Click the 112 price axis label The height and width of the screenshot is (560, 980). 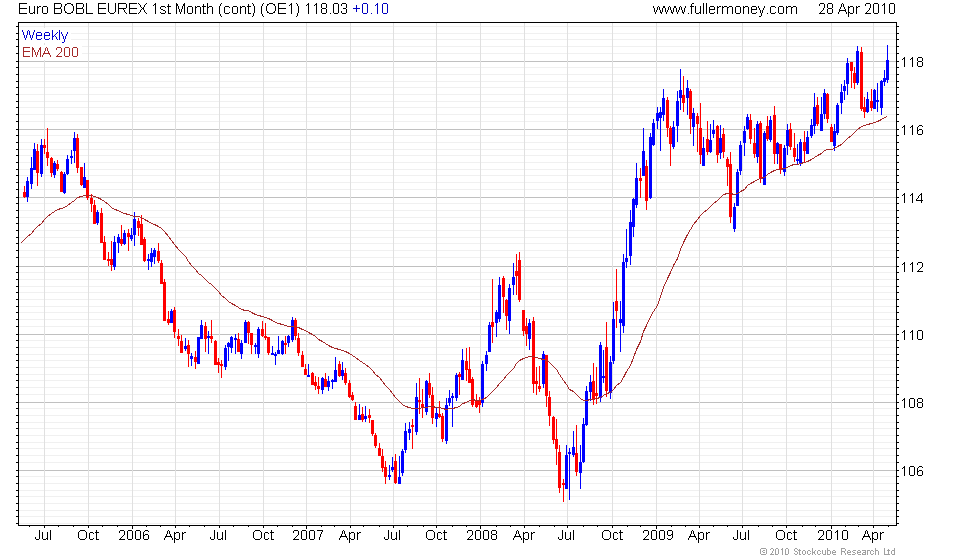[x=911, y=267]
